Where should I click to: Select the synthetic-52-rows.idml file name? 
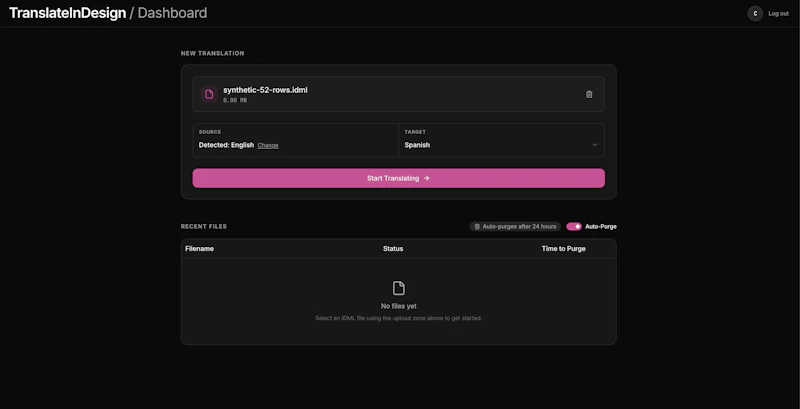(x=265, y=90)
